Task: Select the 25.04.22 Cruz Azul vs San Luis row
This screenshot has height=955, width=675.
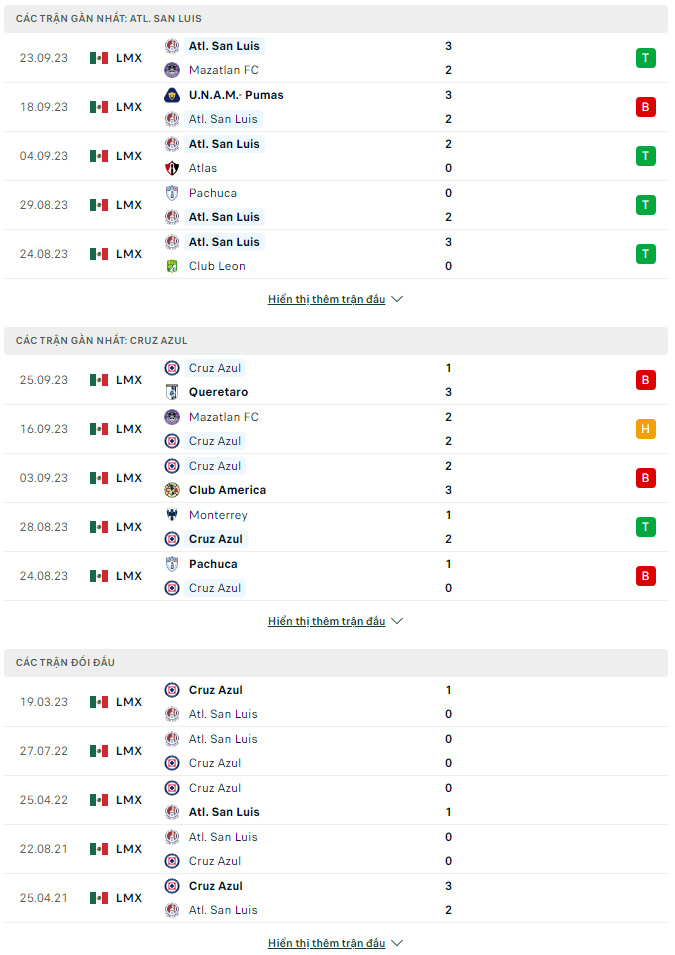Action: (336, 800)
